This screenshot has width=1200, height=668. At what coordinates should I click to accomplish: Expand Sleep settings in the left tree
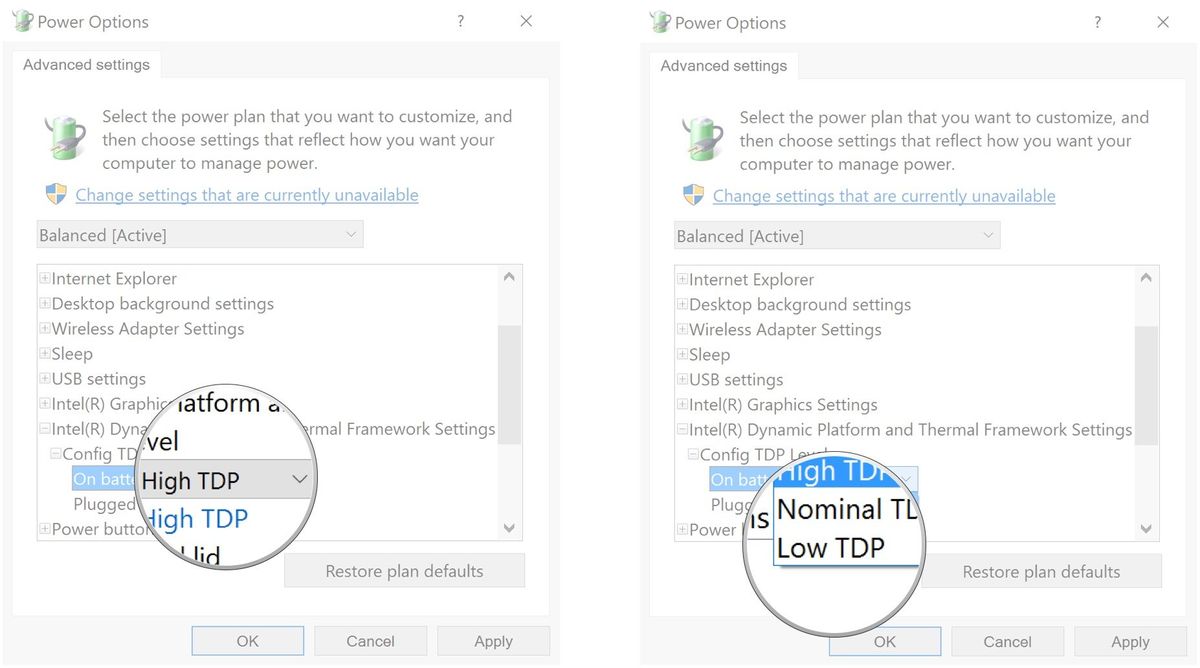point(44,354)
